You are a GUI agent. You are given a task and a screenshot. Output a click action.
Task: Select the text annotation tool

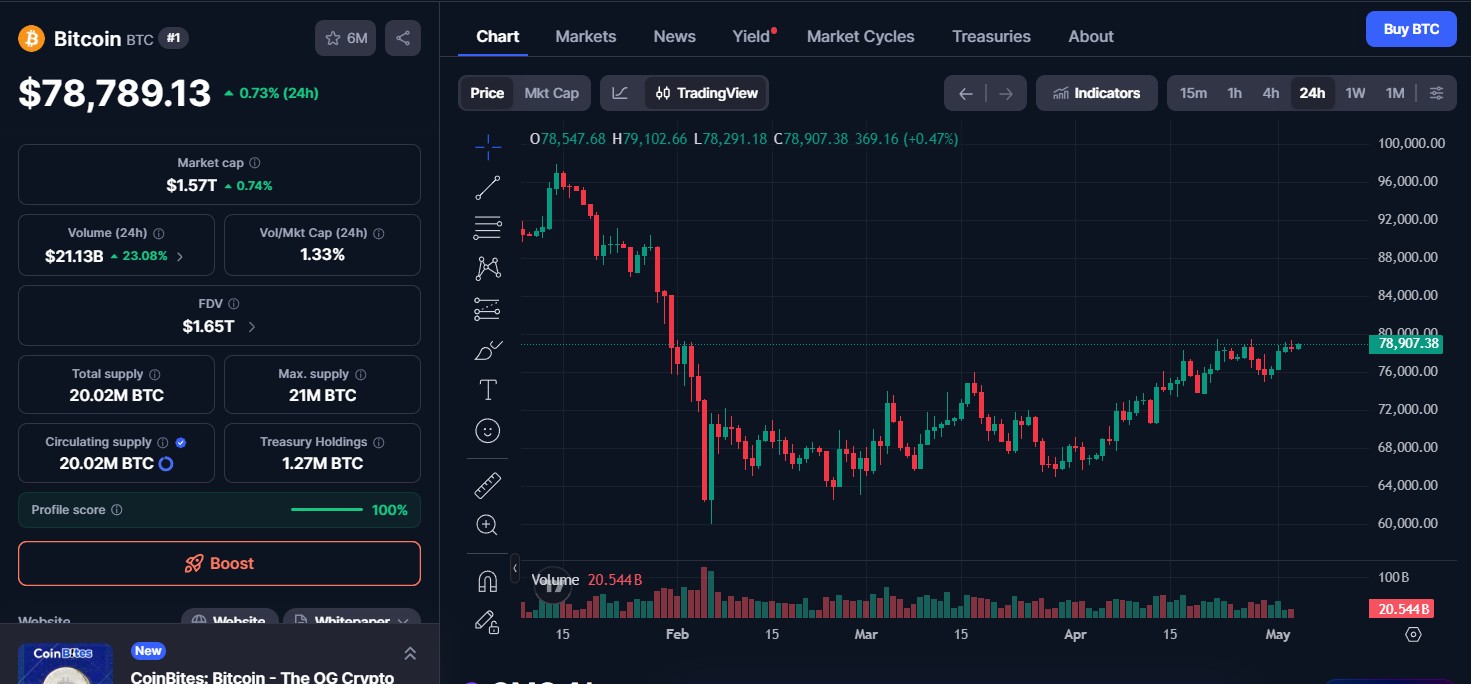tap(488, 390)
